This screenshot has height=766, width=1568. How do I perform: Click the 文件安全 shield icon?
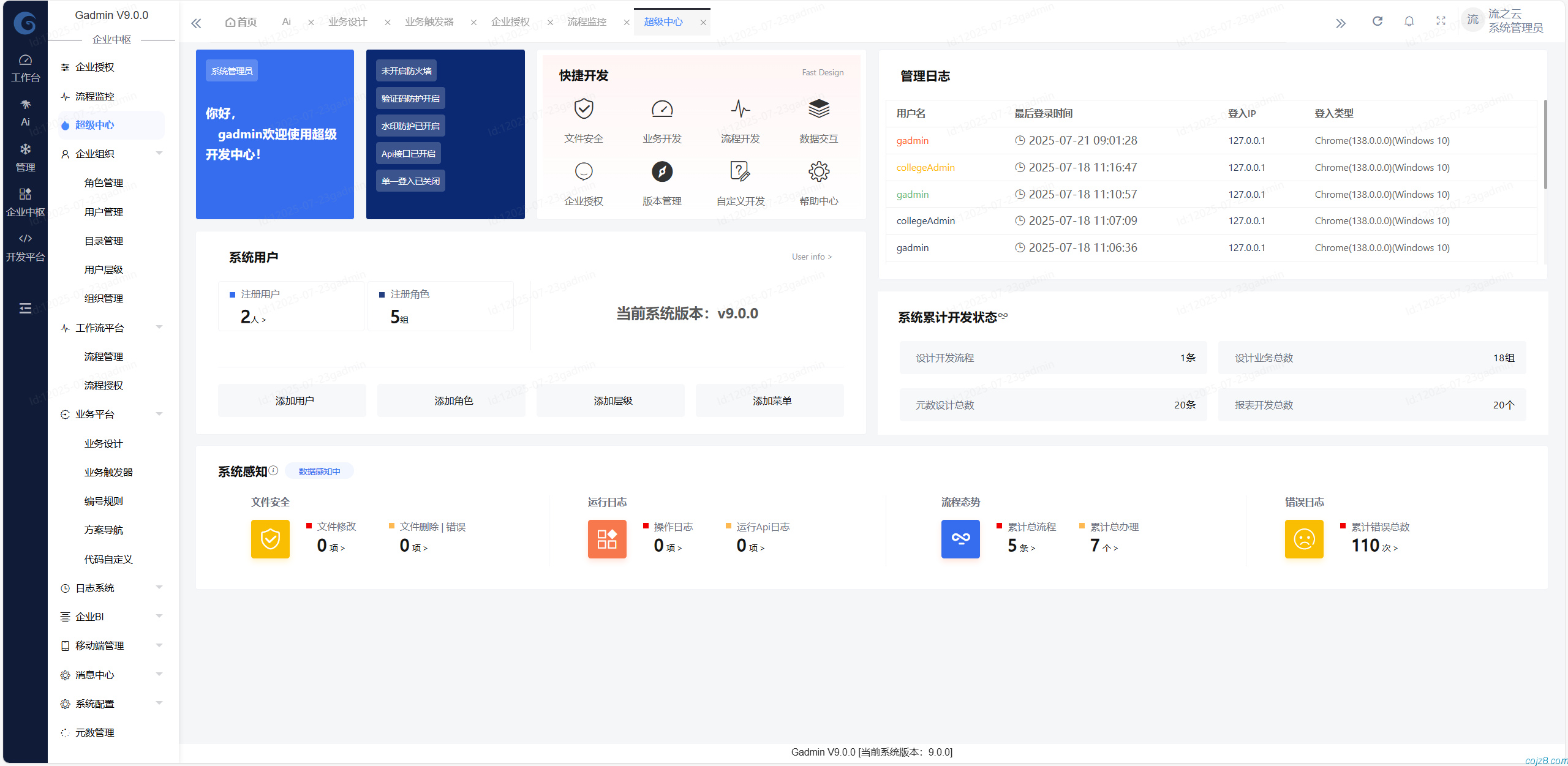pyautogui.click(x=584, y=109)
